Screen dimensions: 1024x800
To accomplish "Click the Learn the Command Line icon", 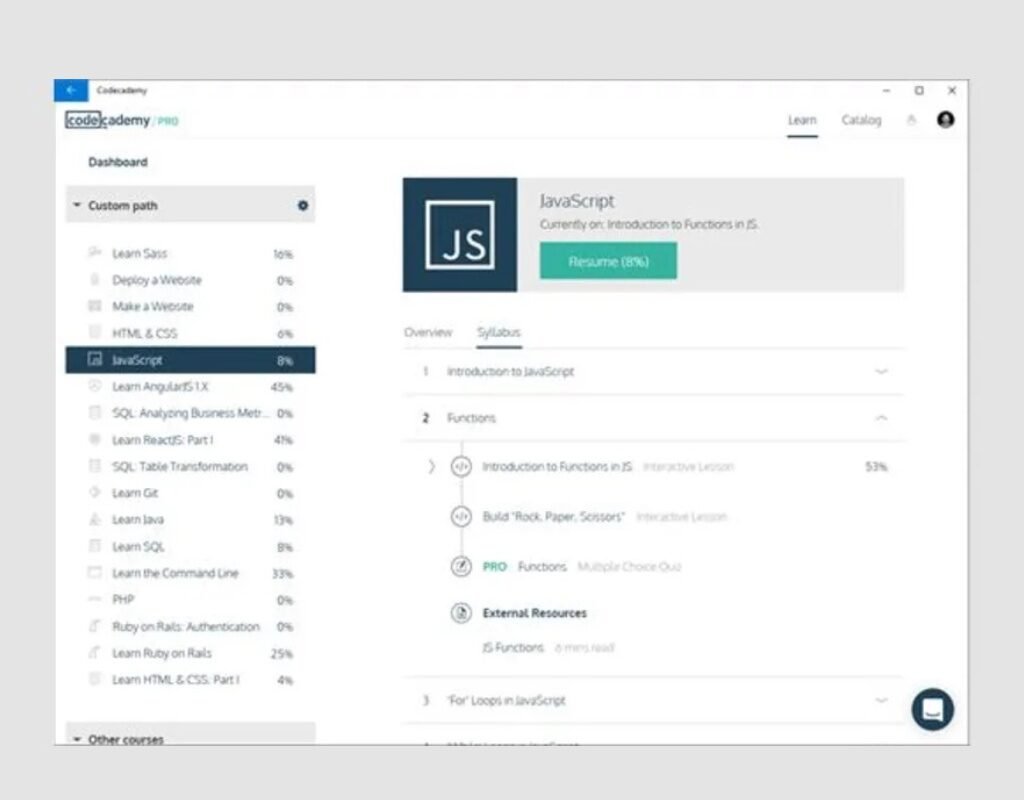I will pos(95,573).
